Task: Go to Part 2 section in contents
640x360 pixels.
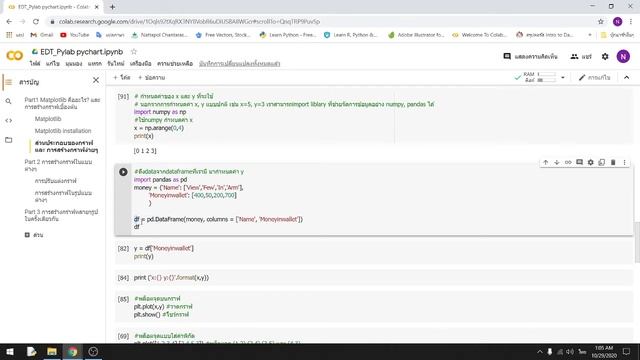Action: click(58, 165)
